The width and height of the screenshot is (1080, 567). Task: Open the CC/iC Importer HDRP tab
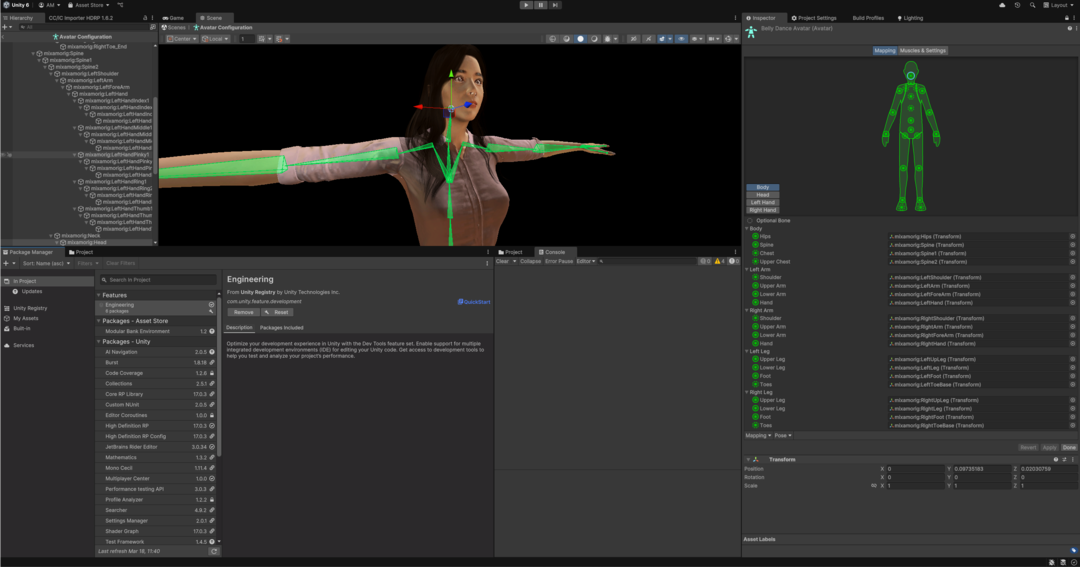[81, 18]
